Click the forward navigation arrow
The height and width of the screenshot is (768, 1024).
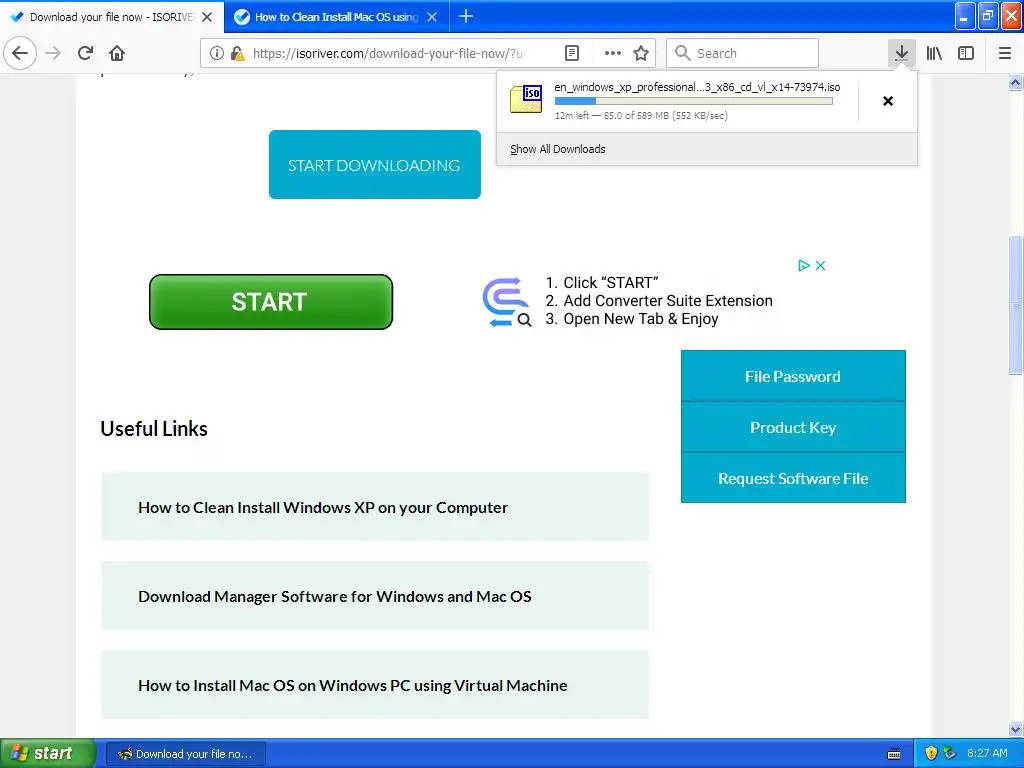[x=53, y=53]
